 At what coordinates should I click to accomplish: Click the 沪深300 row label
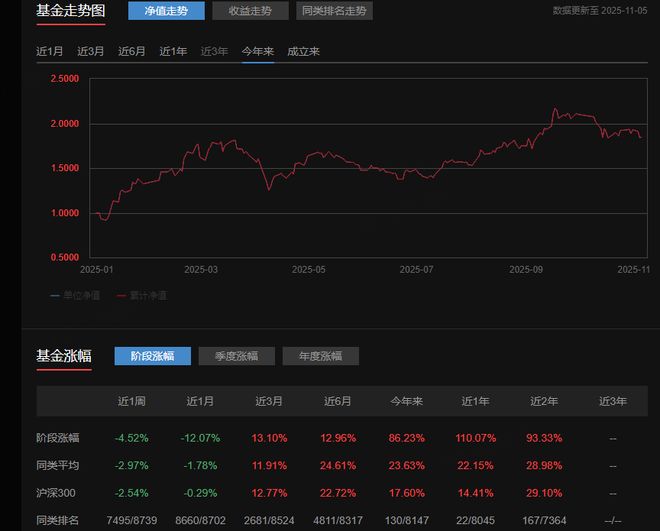coord(57,493)
